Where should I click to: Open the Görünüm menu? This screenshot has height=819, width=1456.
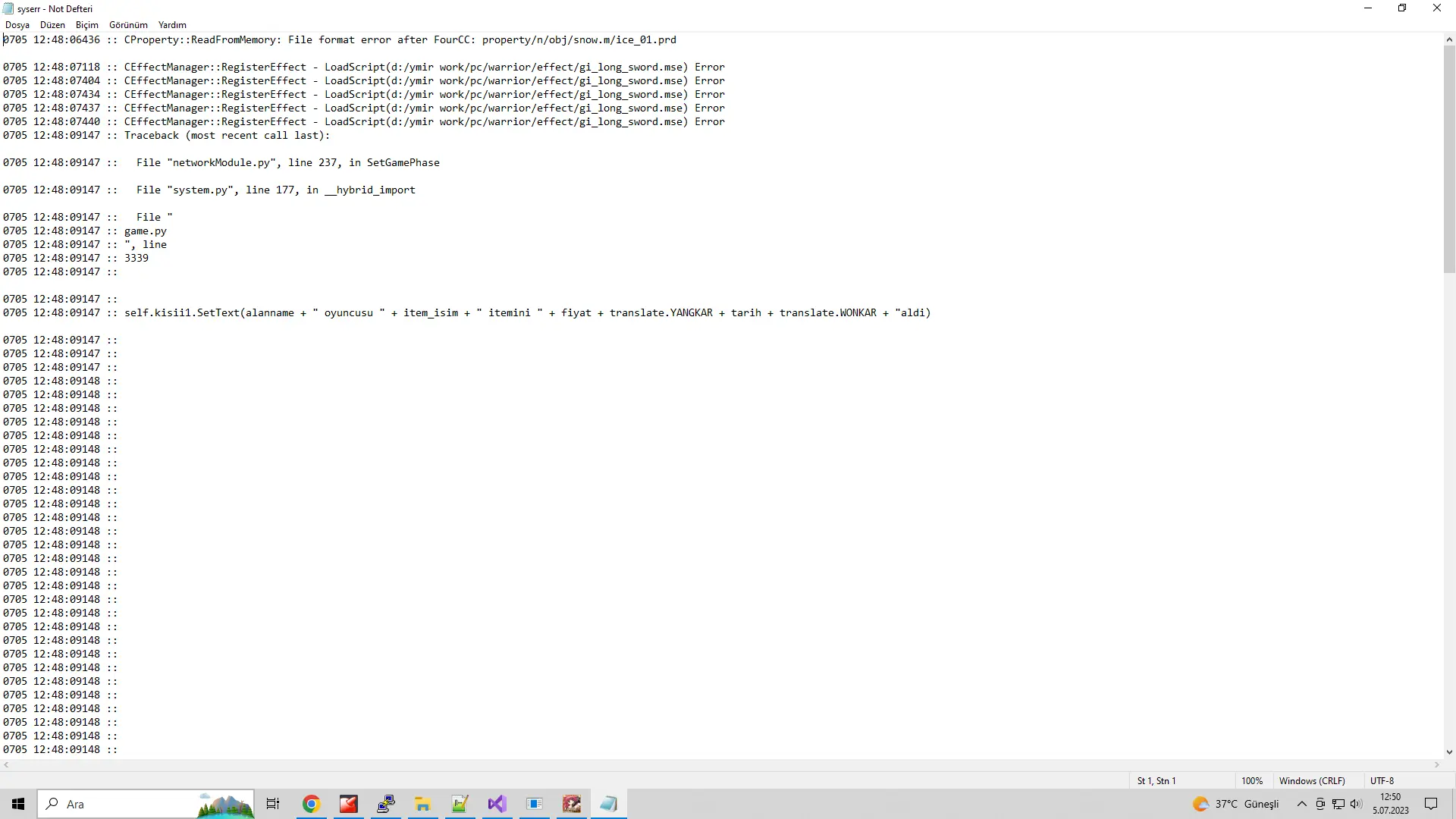point(128,25)
